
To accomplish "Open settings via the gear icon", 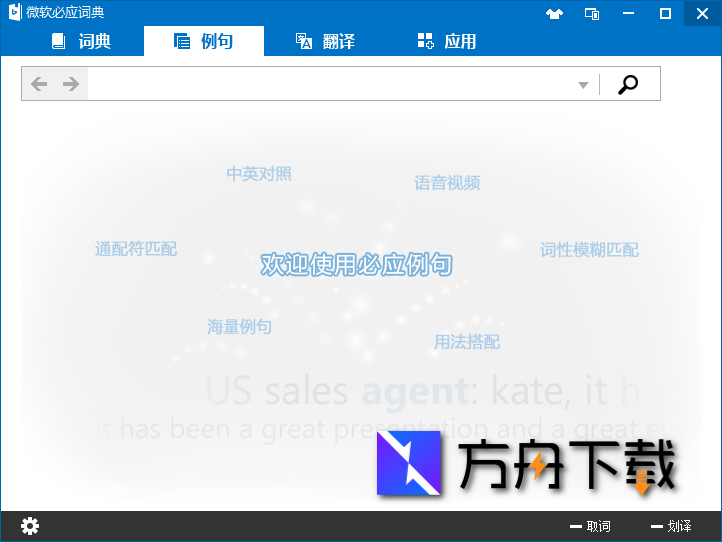I will pos(30,526).
